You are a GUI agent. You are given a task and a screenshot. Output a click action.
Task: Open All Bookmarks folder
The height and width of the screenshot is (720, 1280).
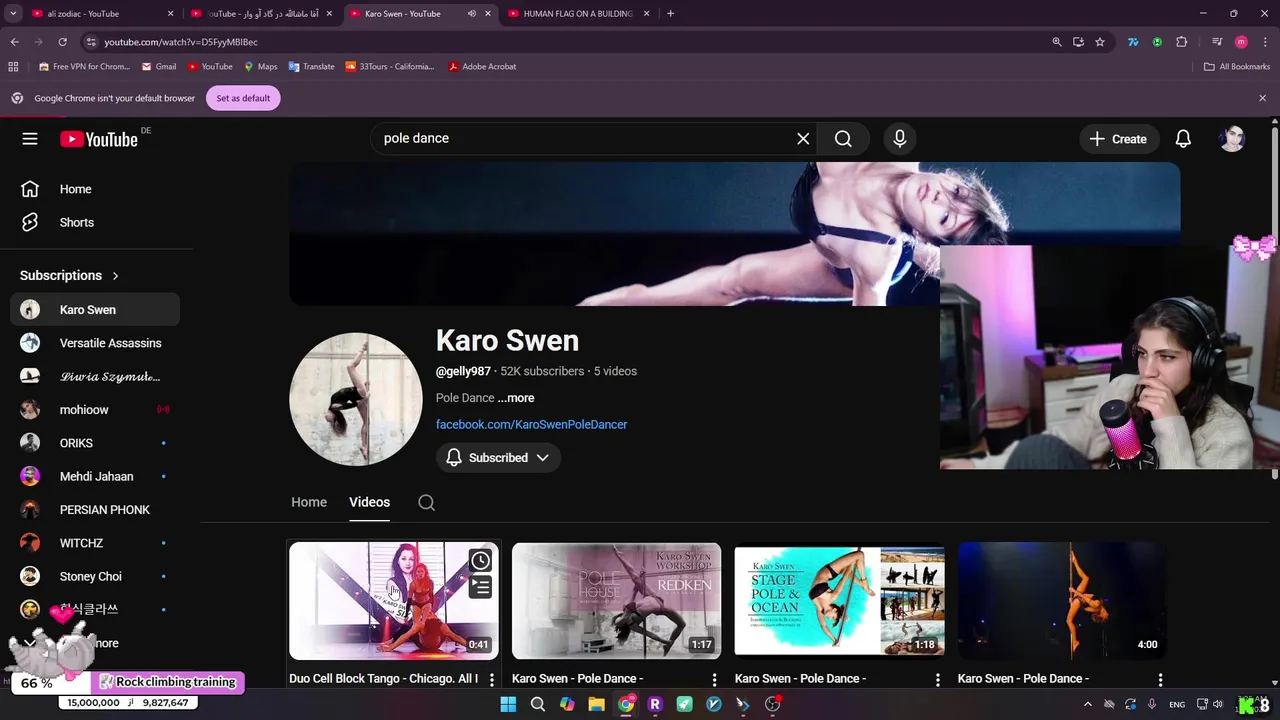[1237, 66]
